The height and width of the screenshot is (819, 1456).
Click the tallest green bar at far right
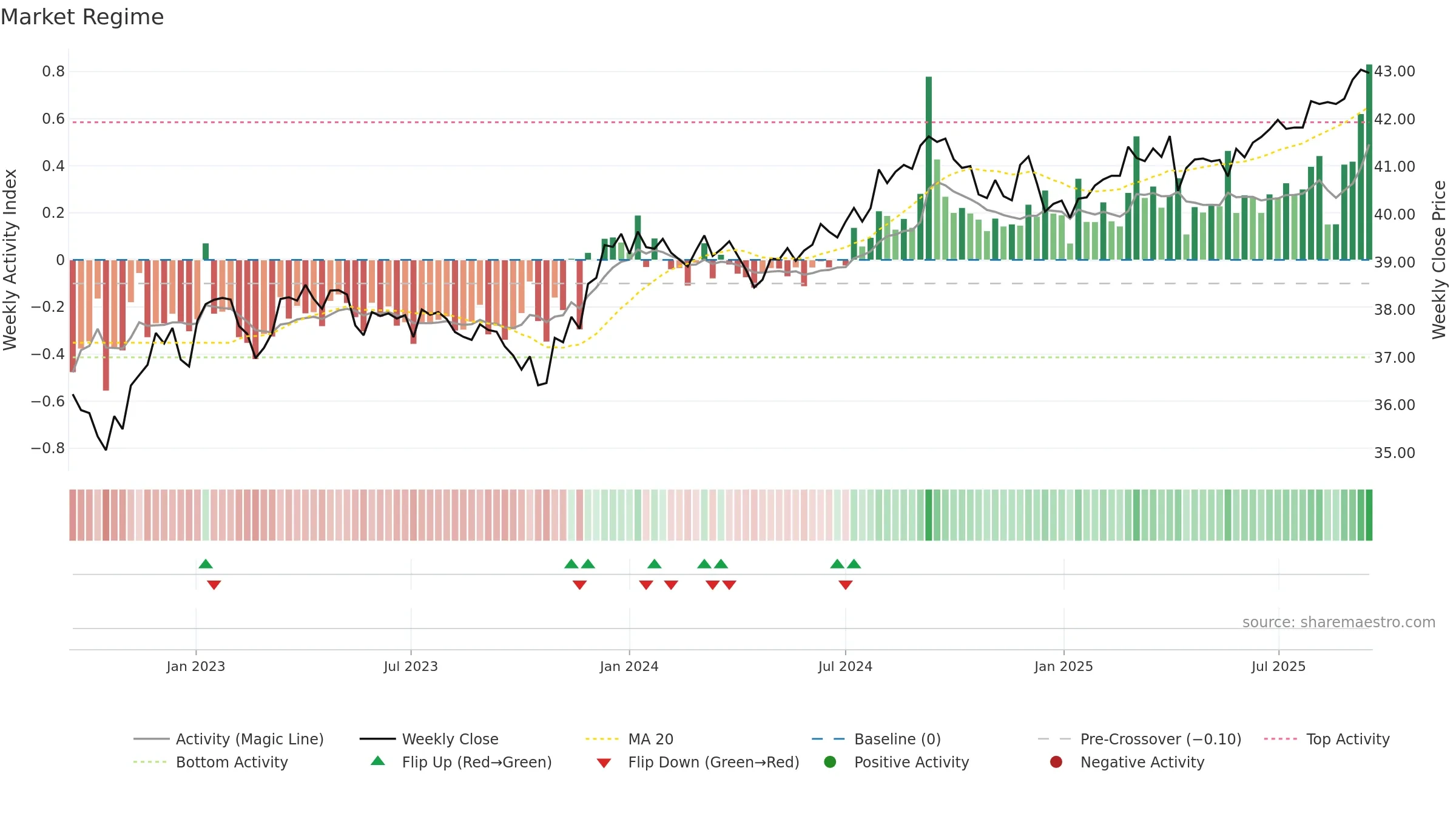pos(1369,162)
